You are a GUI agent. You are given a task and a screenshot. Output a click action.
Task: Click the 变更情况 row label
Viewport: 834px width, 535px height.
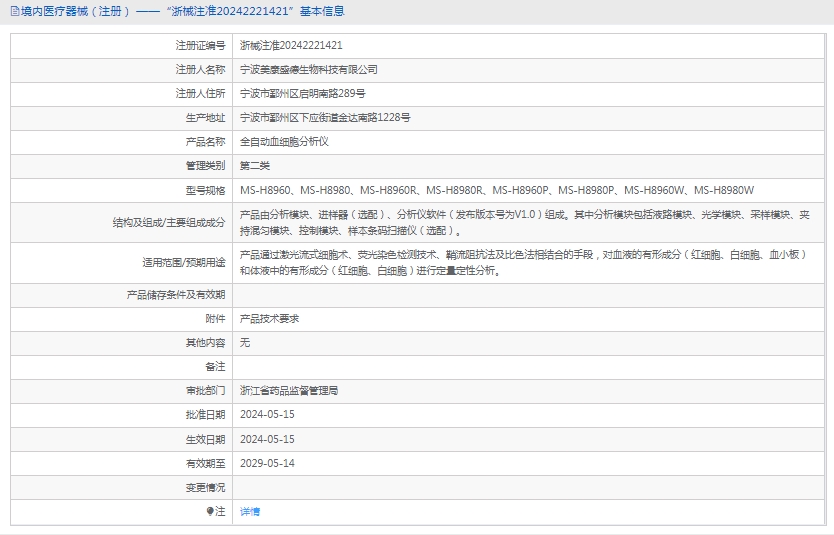click(x=206, y=487)
